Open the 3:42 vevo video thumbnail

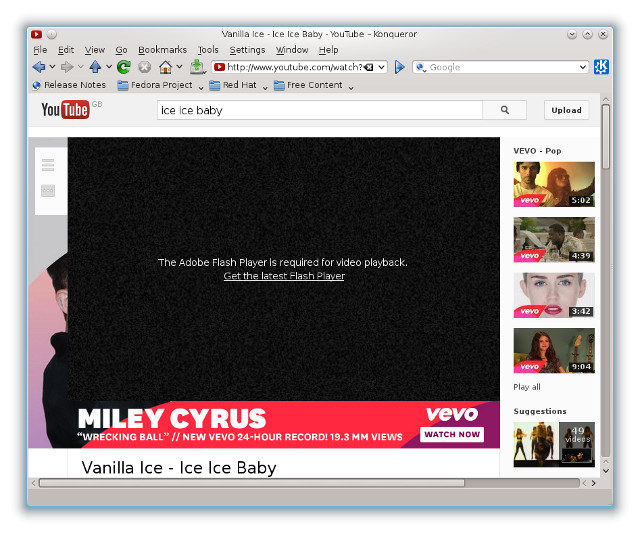pos(554,295)
